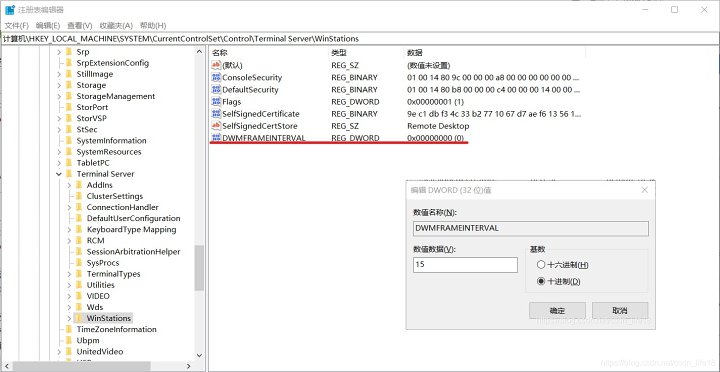Click the Srp folder icon

click(x=69, y=52)
